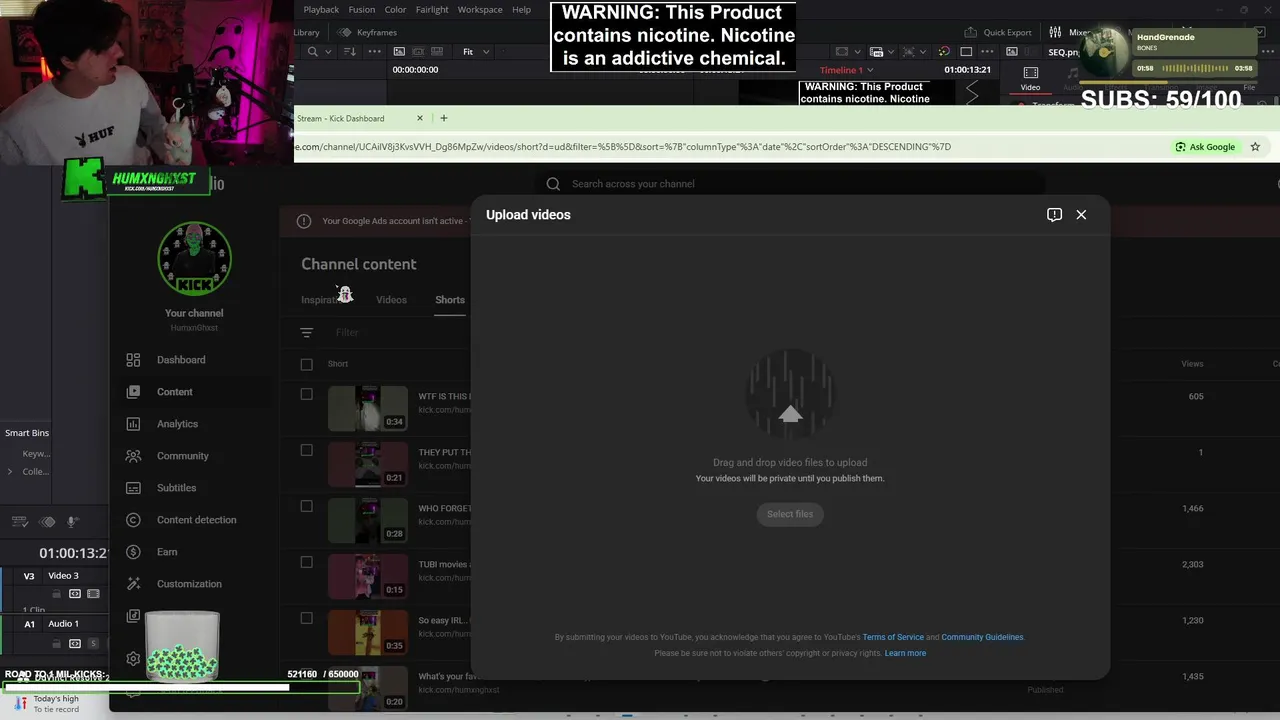Open the Fit zoom dropdown in DaVinci viewer

[x=476, y=52]
